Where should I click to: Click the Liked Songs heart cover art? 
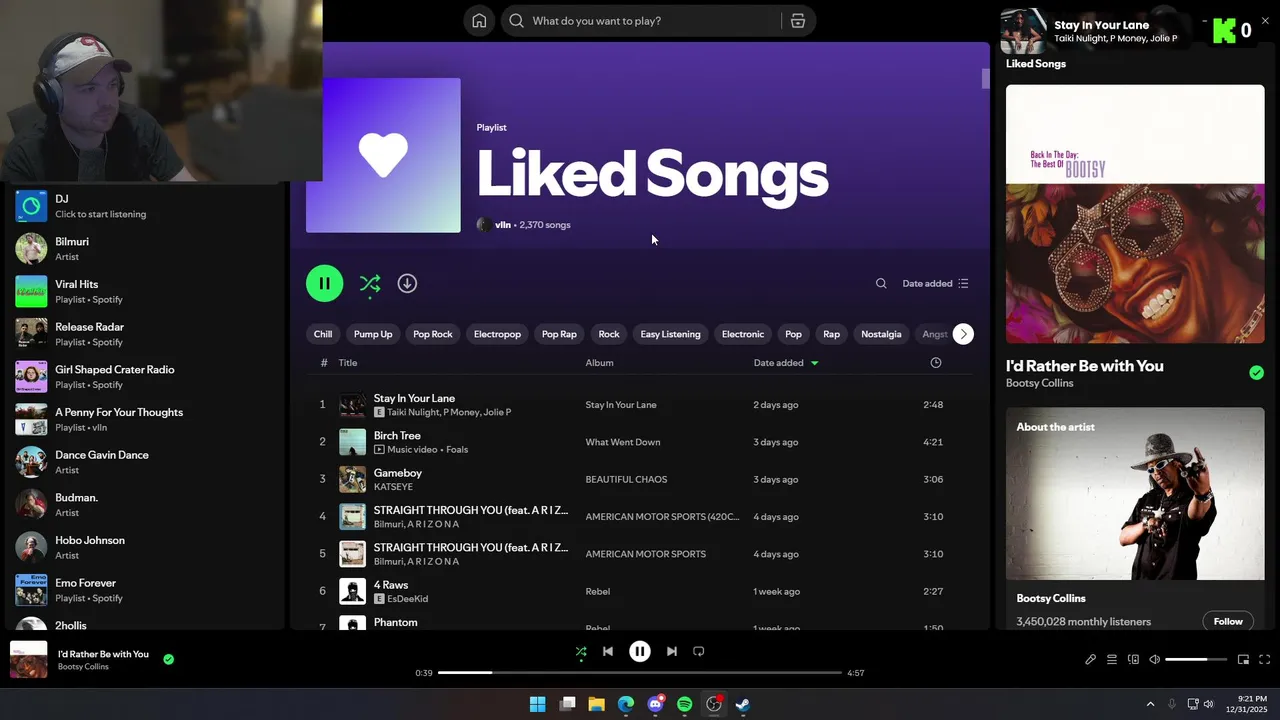coord(383,155)
